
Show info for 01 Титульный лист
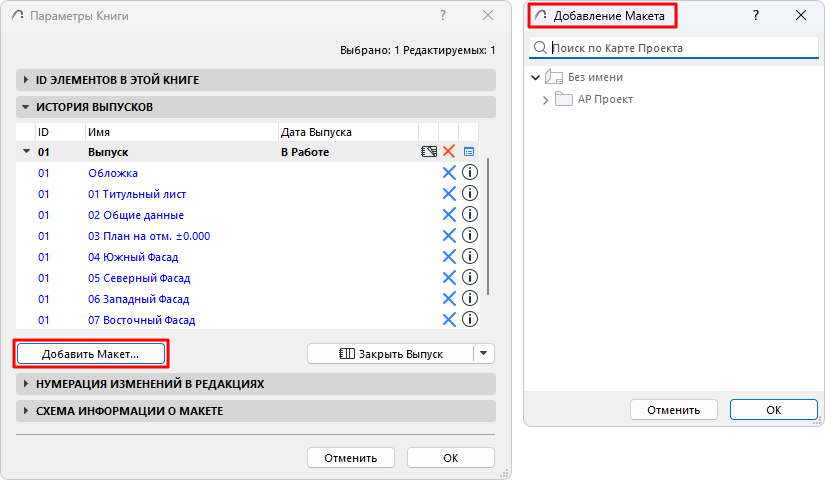[x=469, y=194]
